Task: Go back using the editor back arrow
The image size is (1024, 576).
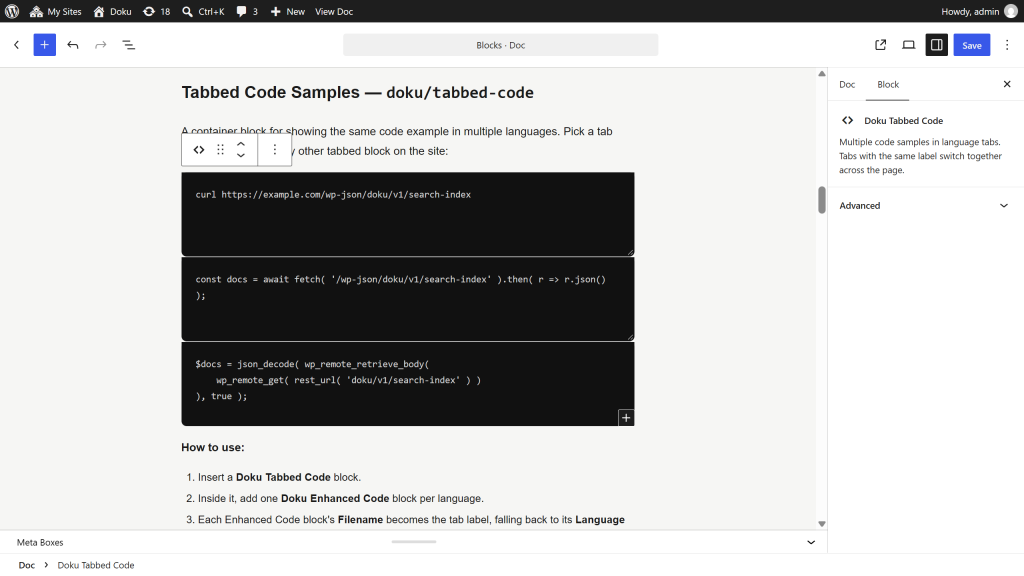Action: [16, 45]
